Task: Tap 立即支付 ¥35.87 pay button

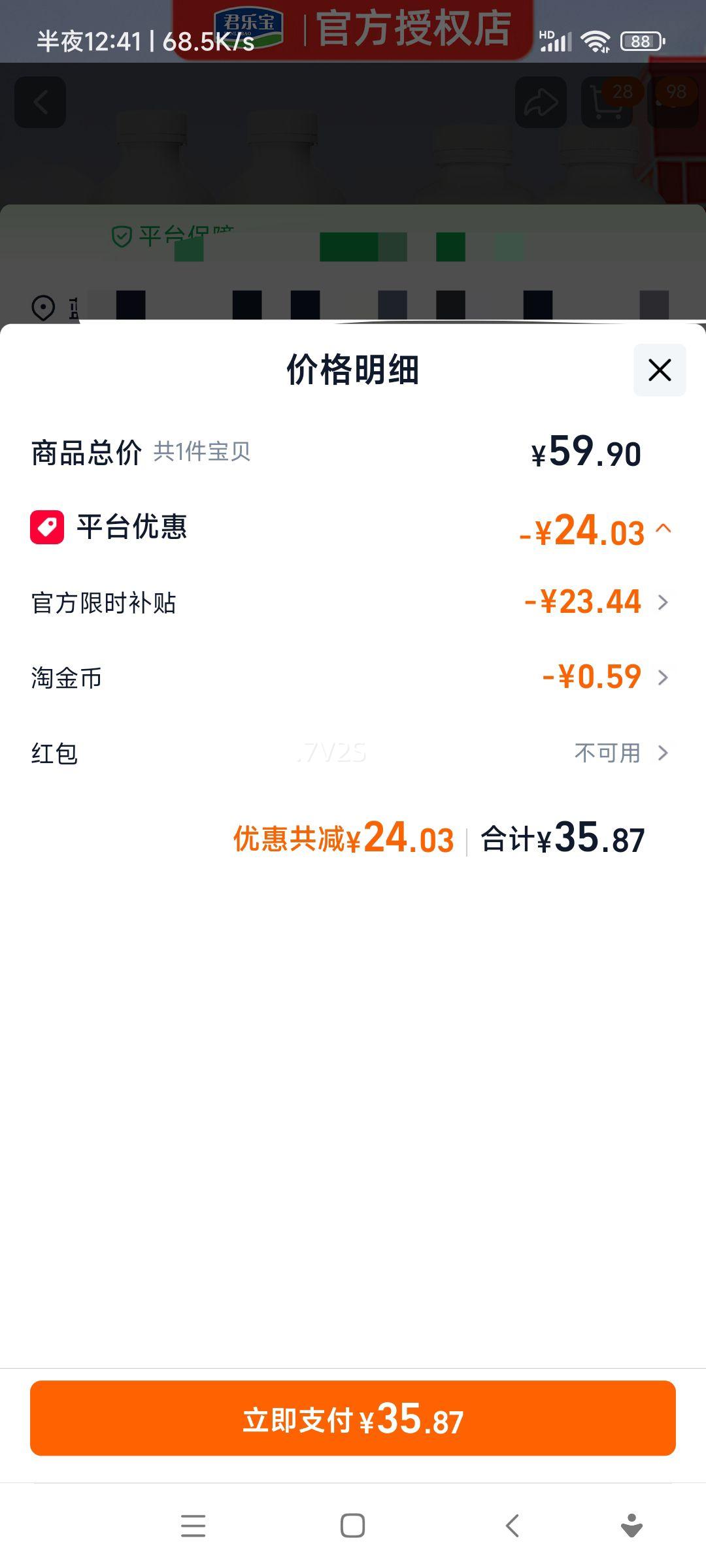Action: point(353,1418)
